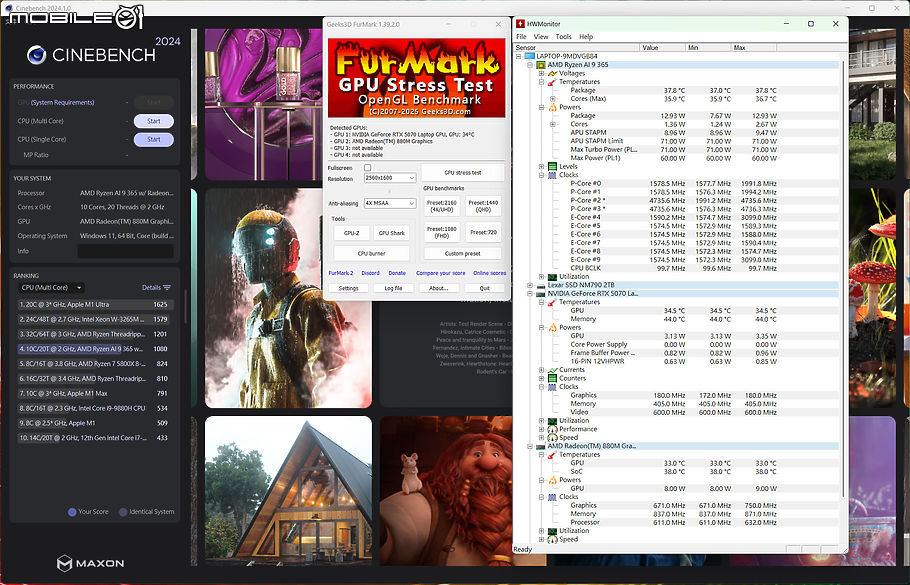Click the Speed gauge icon under NVIDIA GeForce RTX 5070

pos(552,438)
